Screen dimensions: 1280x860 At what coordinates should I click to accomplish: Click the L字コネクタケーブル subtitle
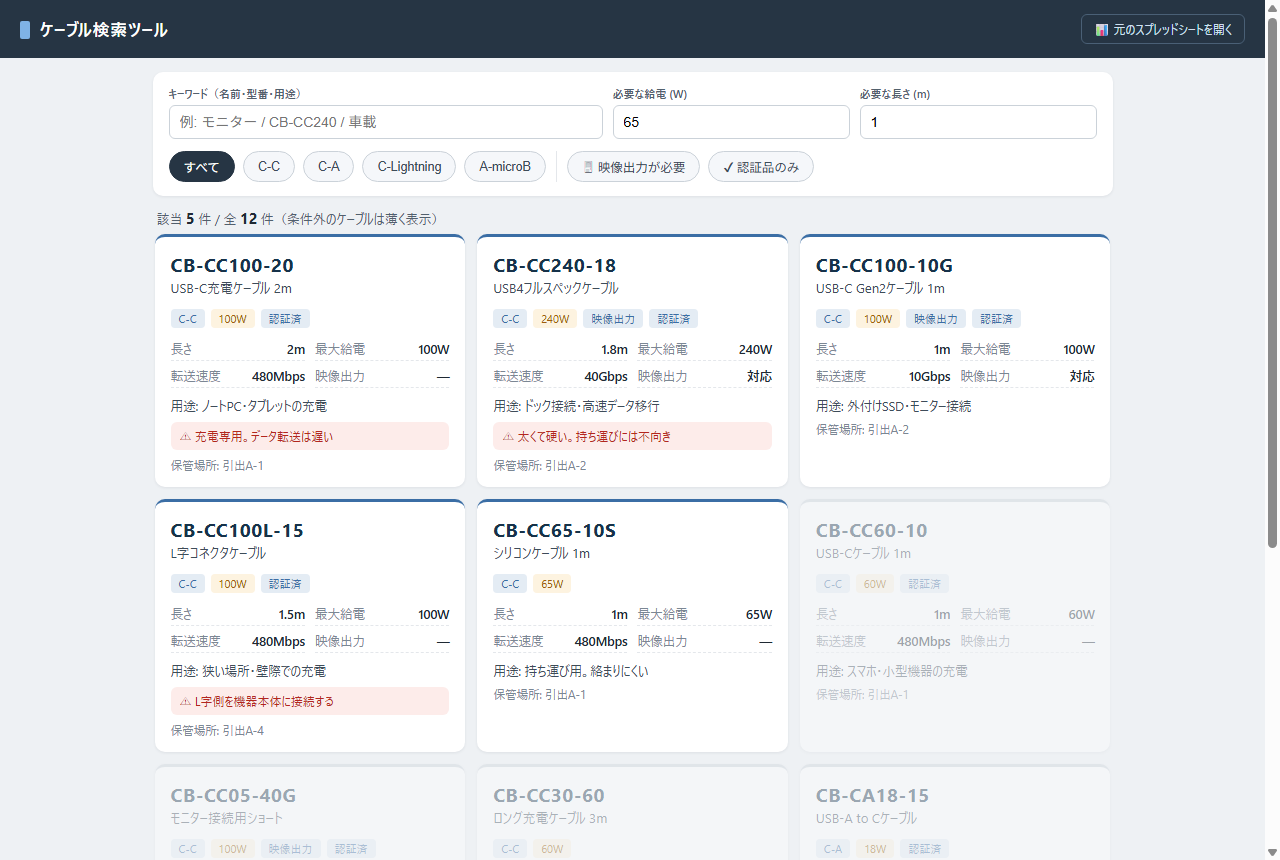[218, 553]
